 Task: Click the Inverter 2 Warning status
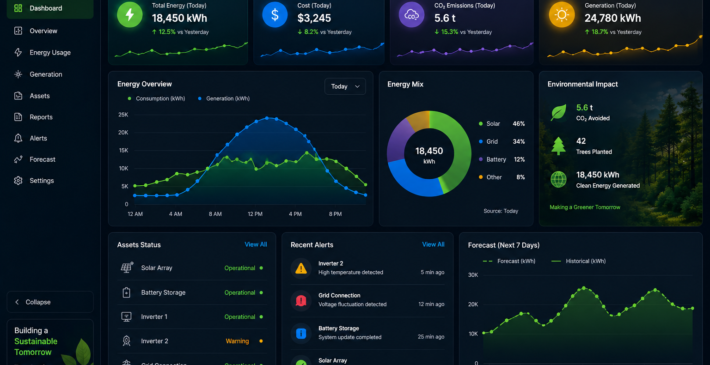tap(244, 341)
